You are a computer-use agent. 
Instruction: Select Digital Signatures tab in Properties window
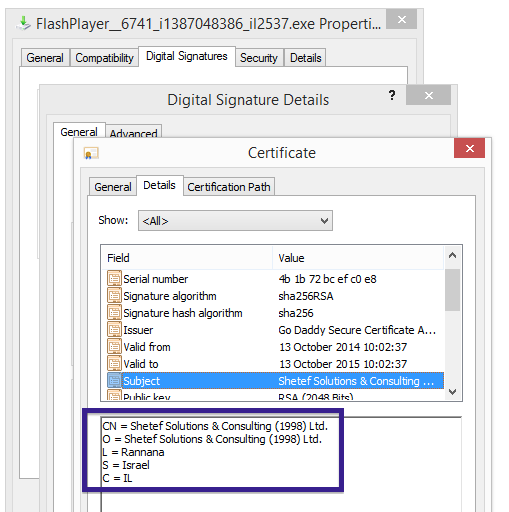click(187, 56)
